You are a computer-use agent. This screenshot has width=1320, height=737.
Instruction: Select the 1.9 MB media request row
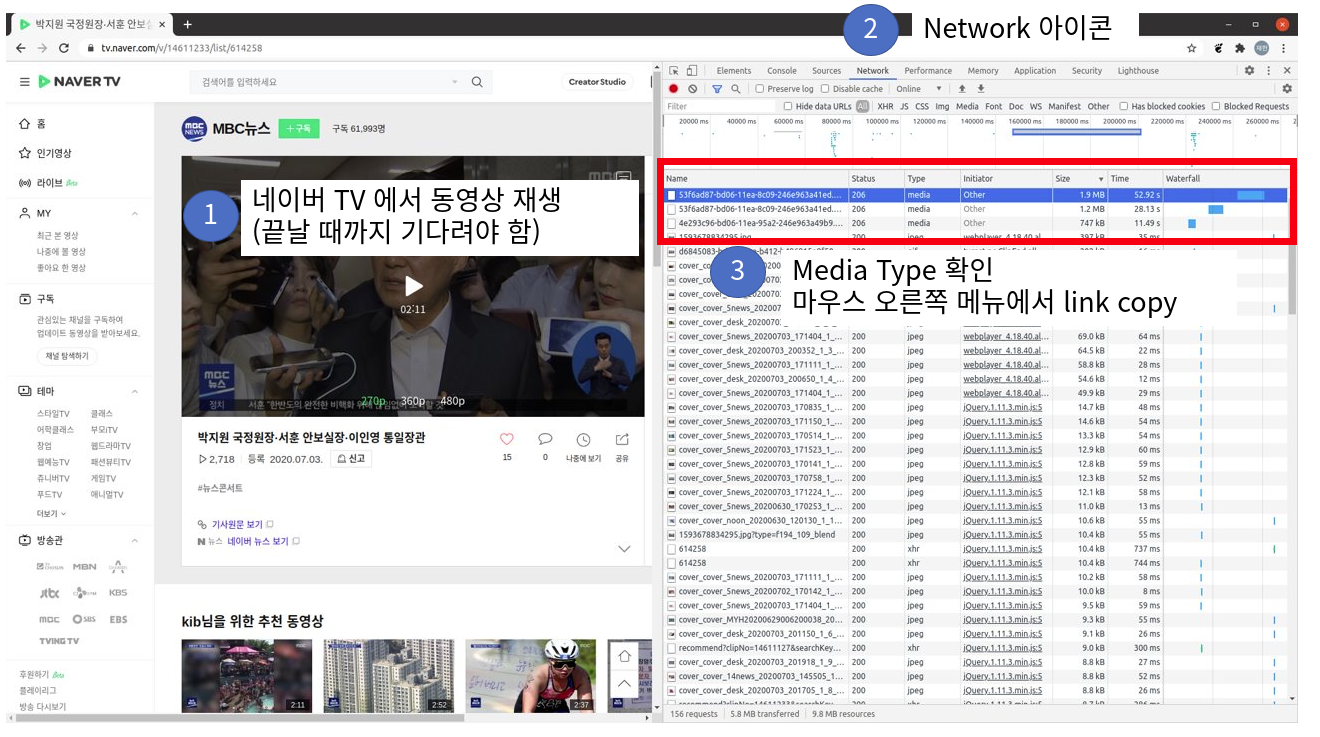tap(976, 195)
